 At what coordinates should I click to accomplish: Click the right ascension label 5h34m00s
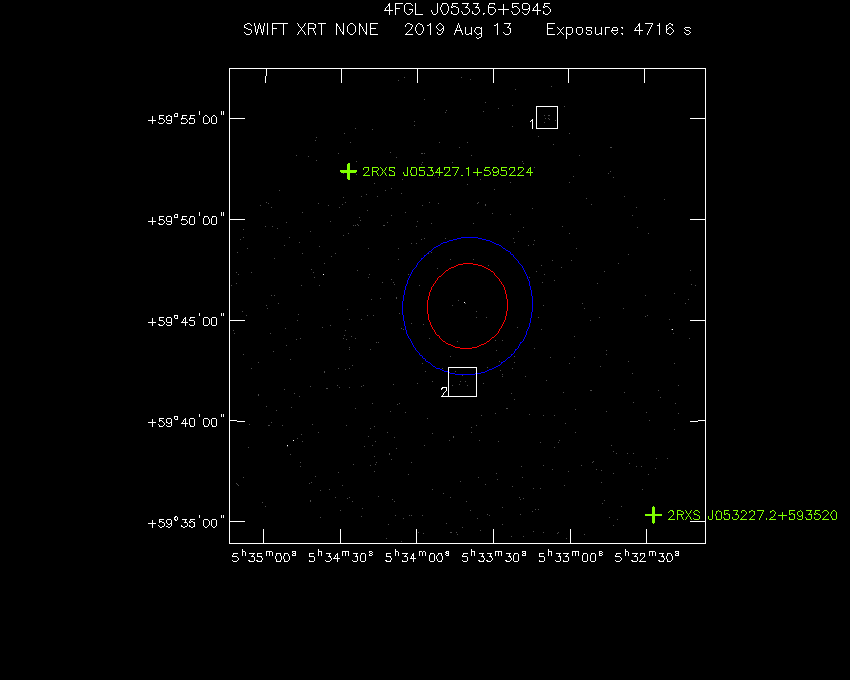pos(417,557)
